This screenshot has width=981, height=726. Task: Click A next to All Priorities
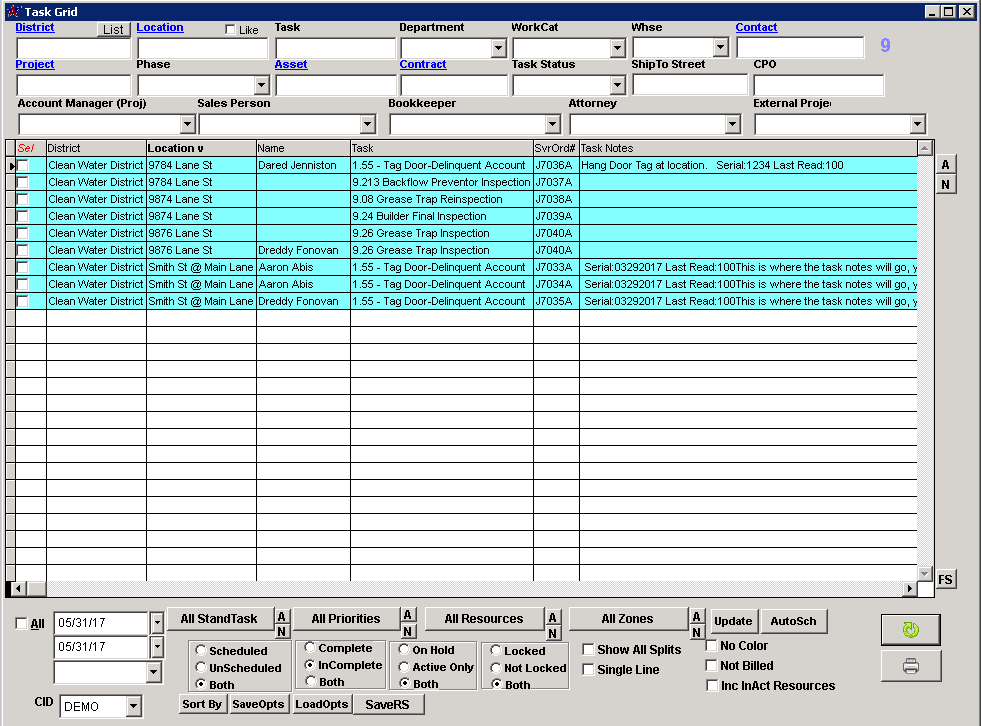point(407,615)
